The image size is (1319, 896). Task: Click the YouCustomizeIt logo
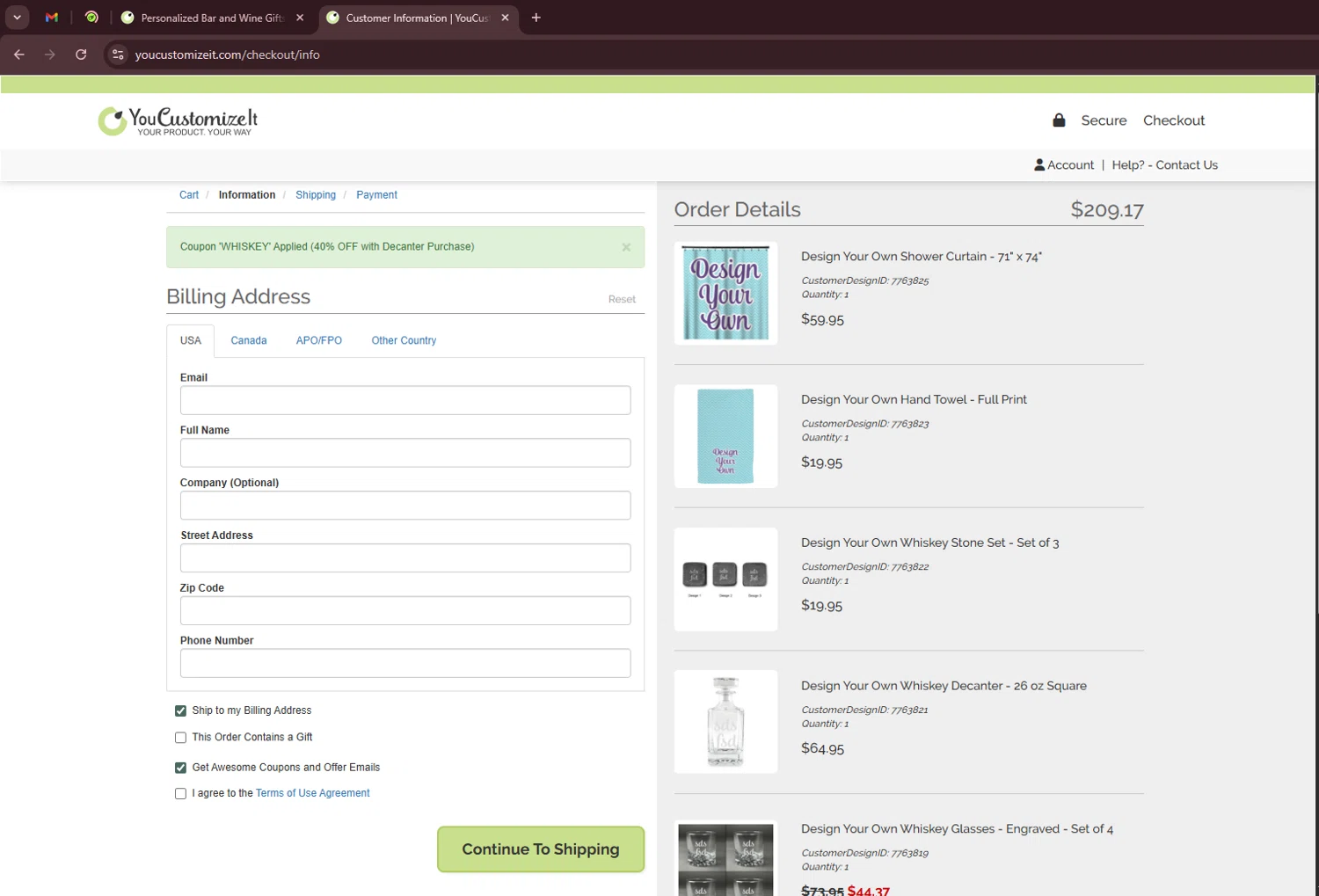(178, 121)
